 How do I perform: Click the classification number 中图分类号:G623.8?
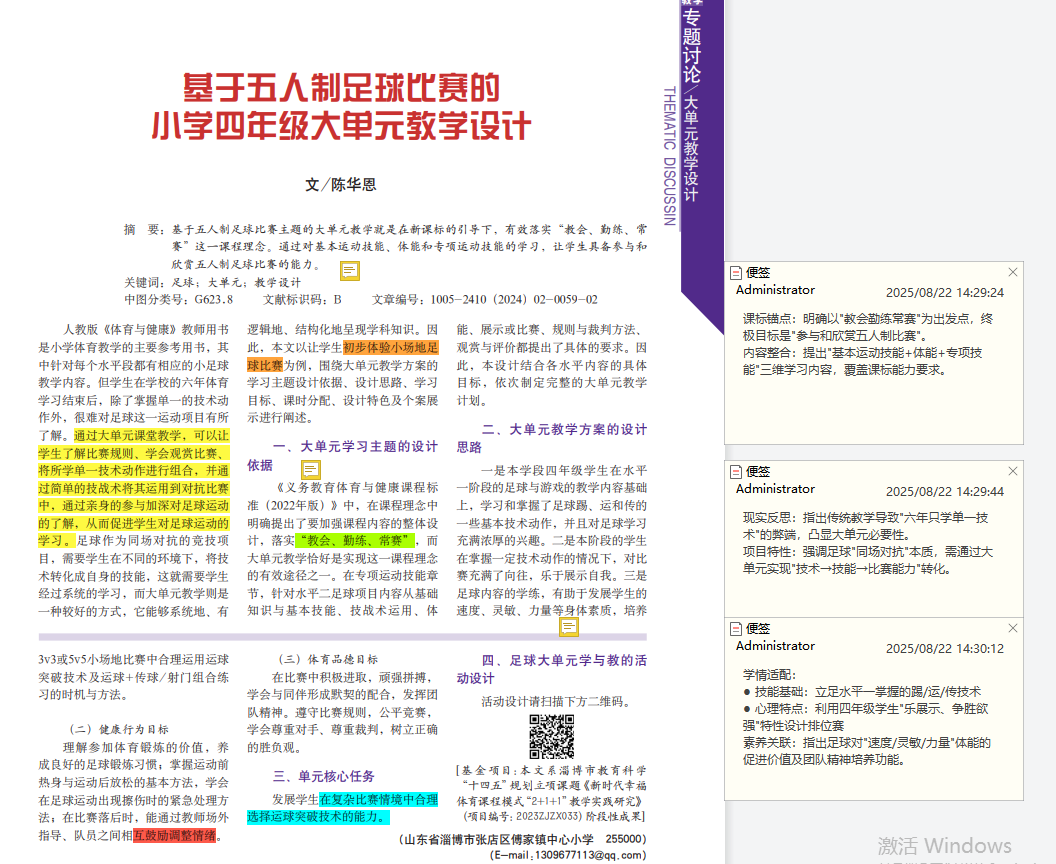[x=178, y=300]
